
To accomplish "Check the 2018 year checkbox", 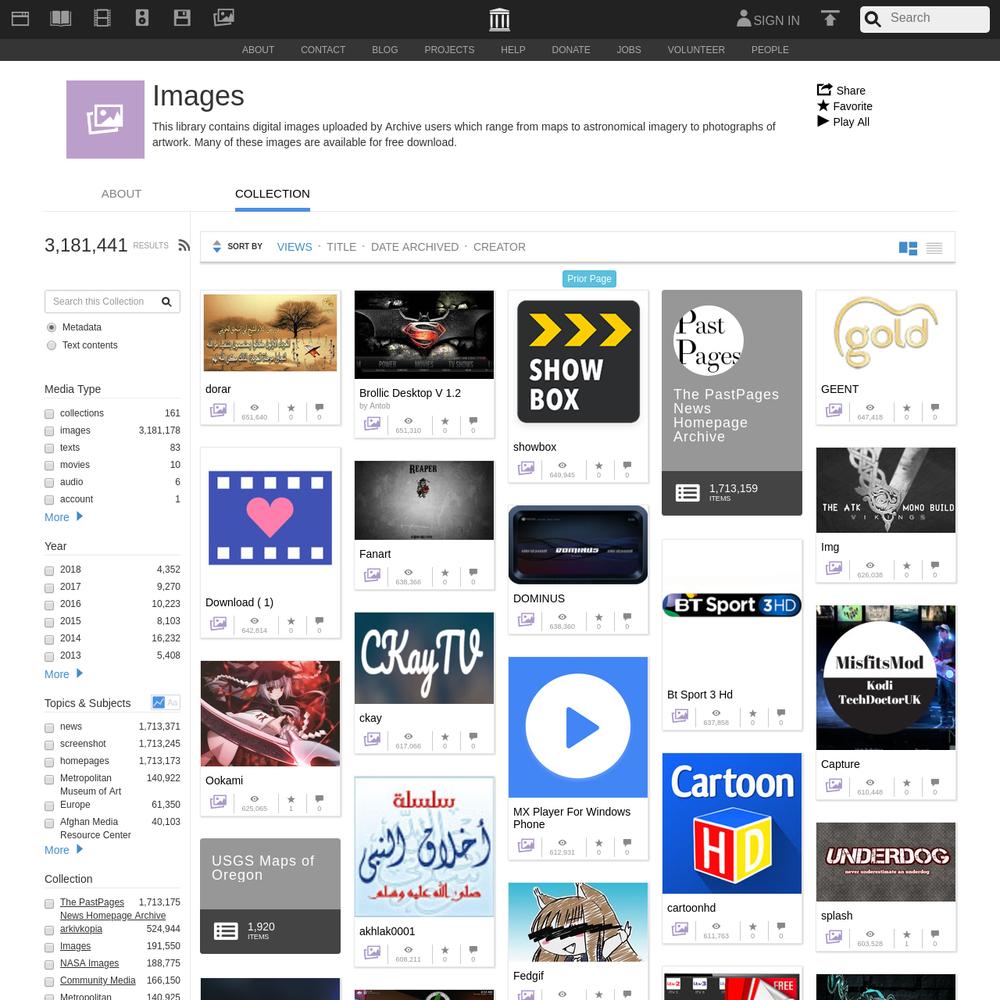I will (49, 570).
